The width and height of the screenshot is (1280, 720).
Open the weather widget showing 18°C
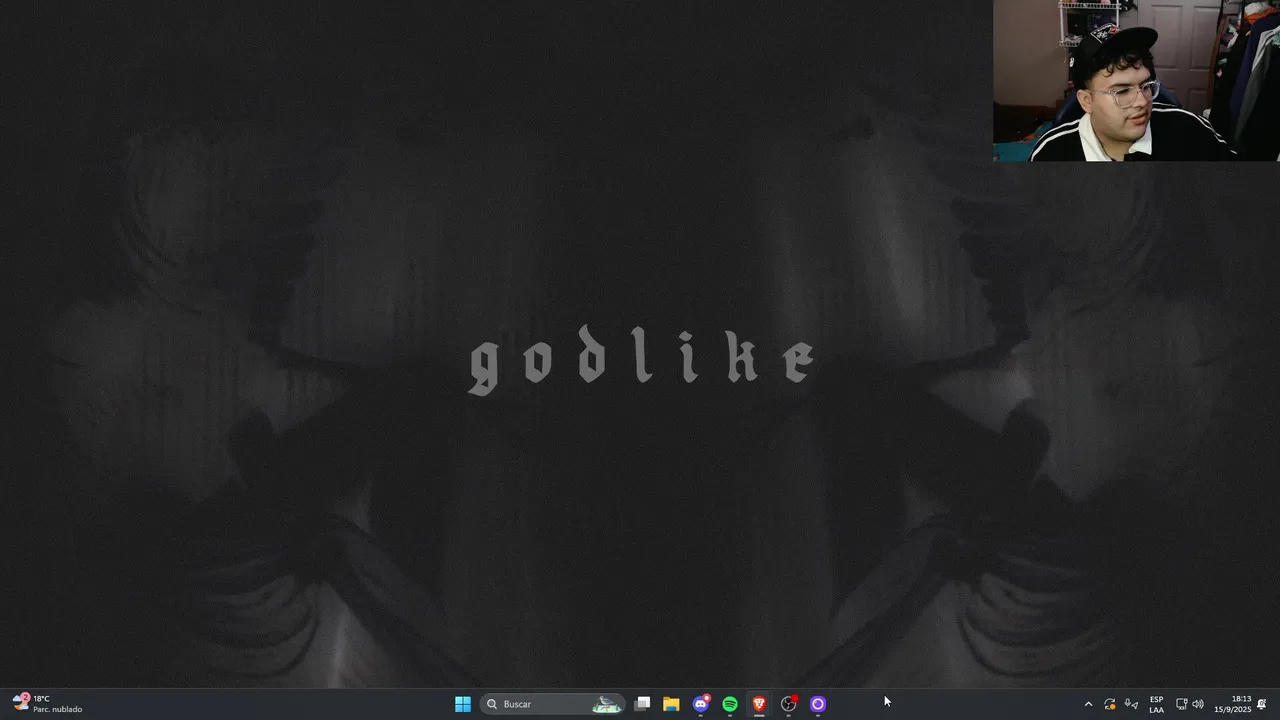click(48, 704)
